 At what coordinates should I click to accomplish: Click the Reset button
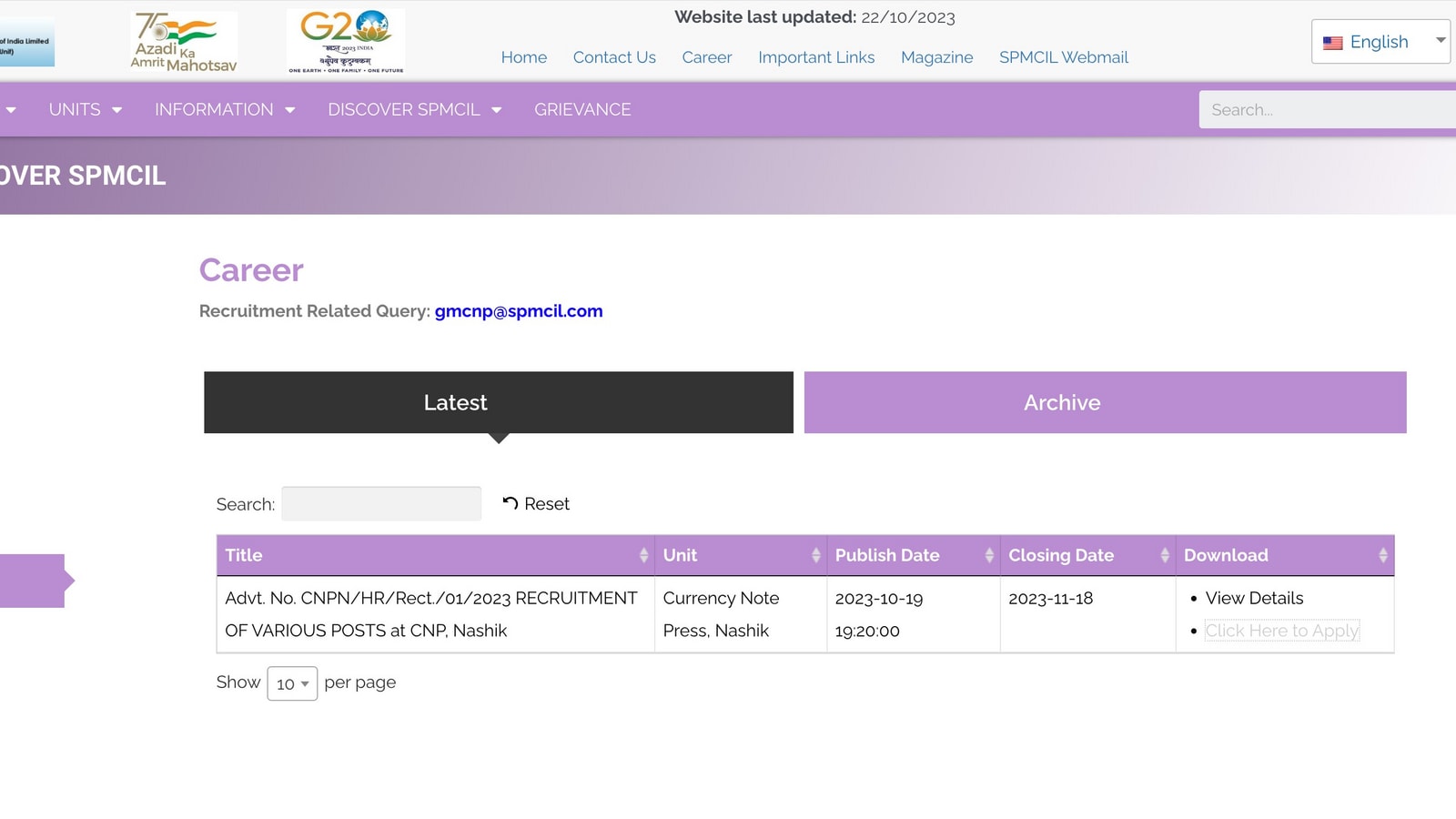(536, 503)
